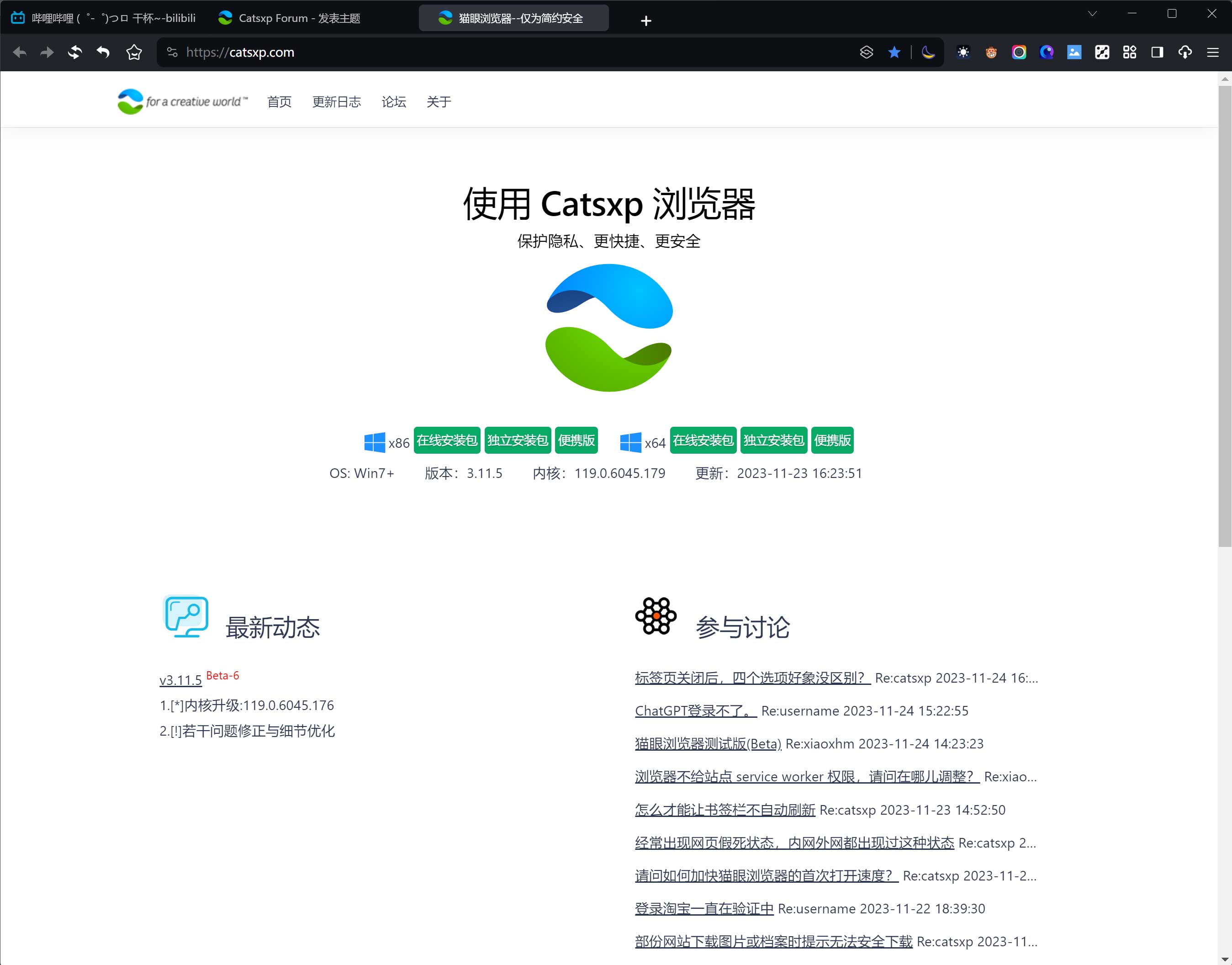
Task: Click the x86 Windows logo icon
Action: click(375, 442)
